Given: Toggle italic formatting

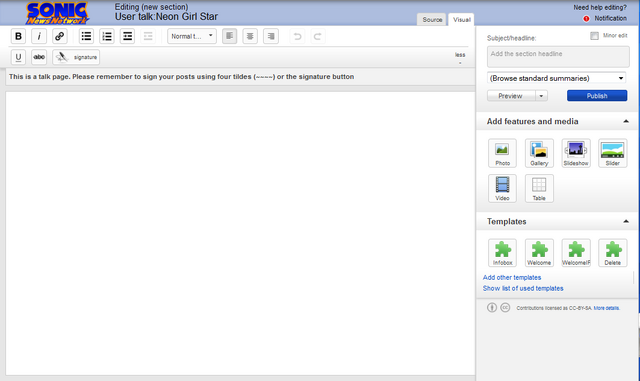Looking at the screenshot, I should [39, 36].
